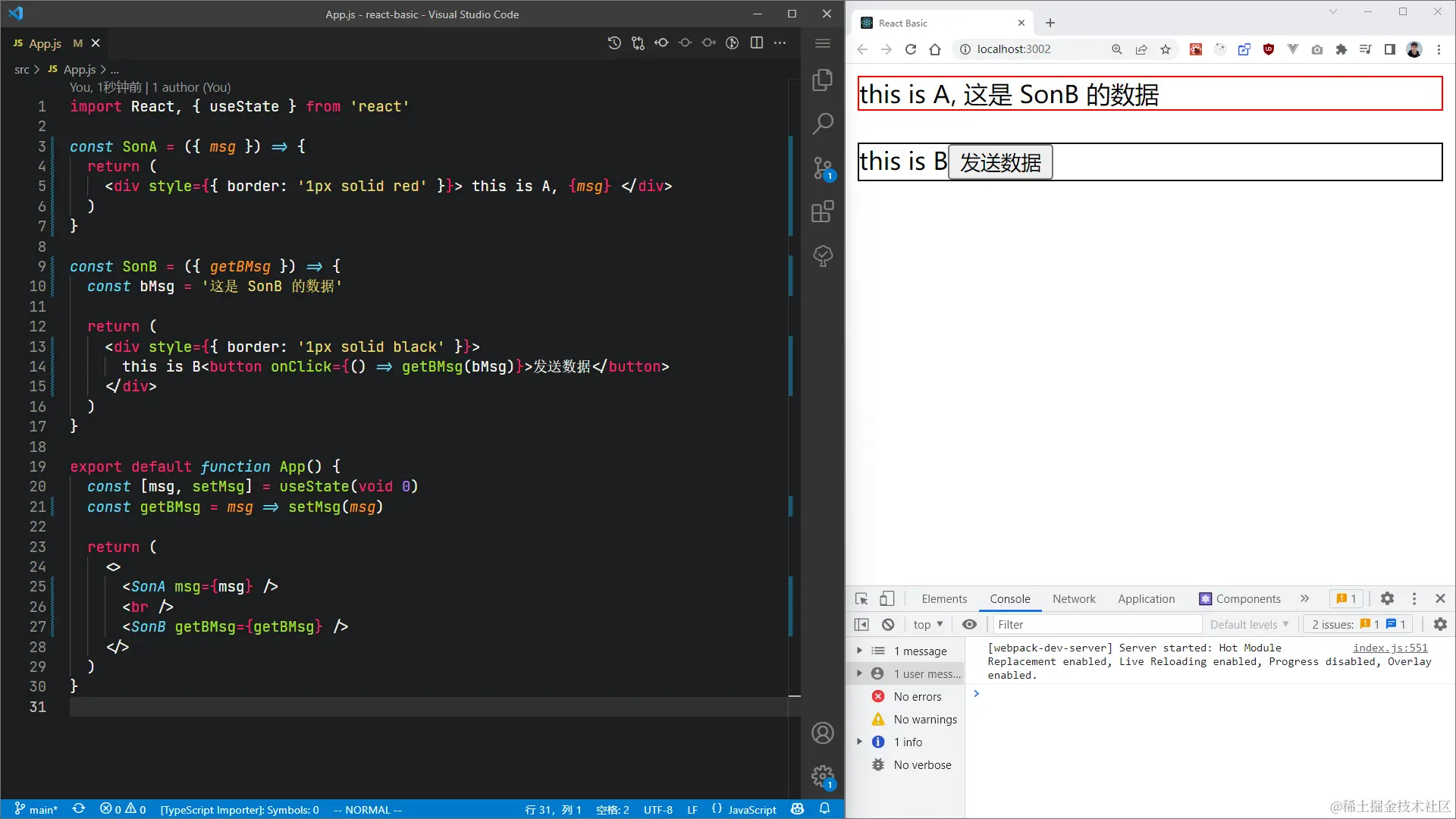
Task: Switch to the Elements tab
Action: pyautogui.click(x=943, y=598)
